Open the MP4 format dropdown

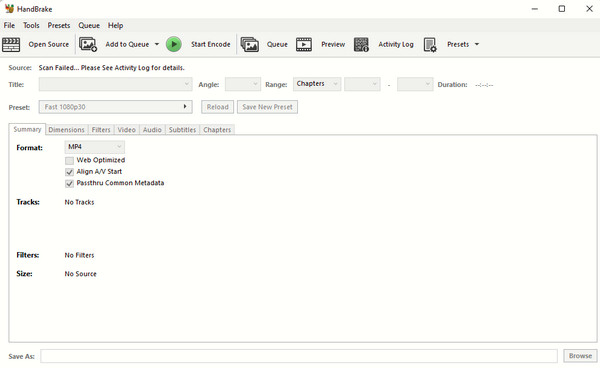(x=95, y=147)
